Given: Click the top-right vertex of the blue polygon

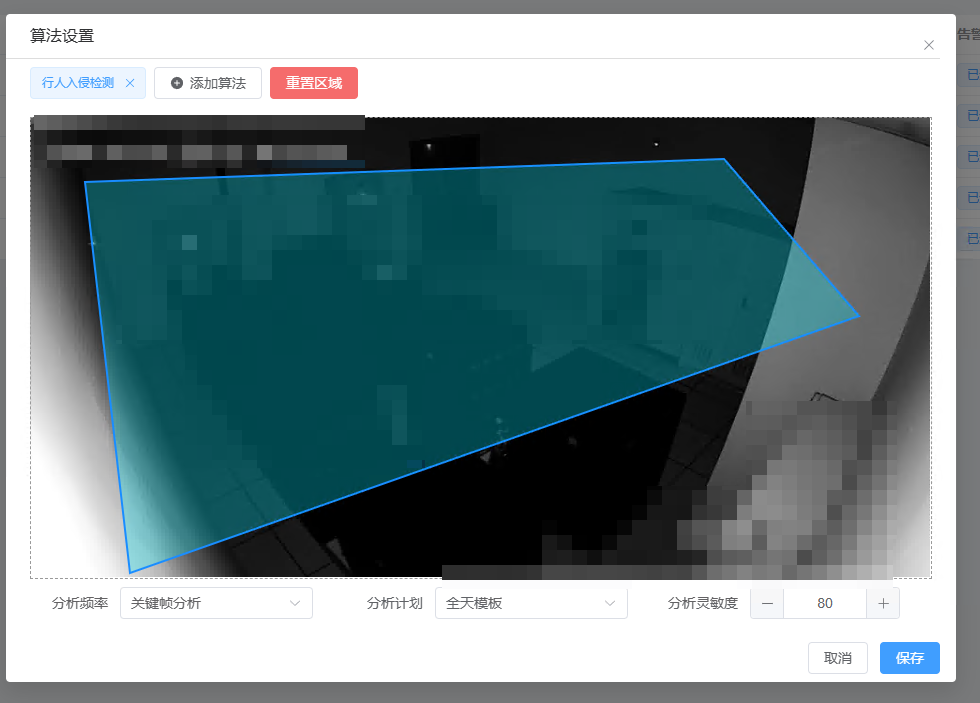Looking at the screenshot, I should (724, 159).
